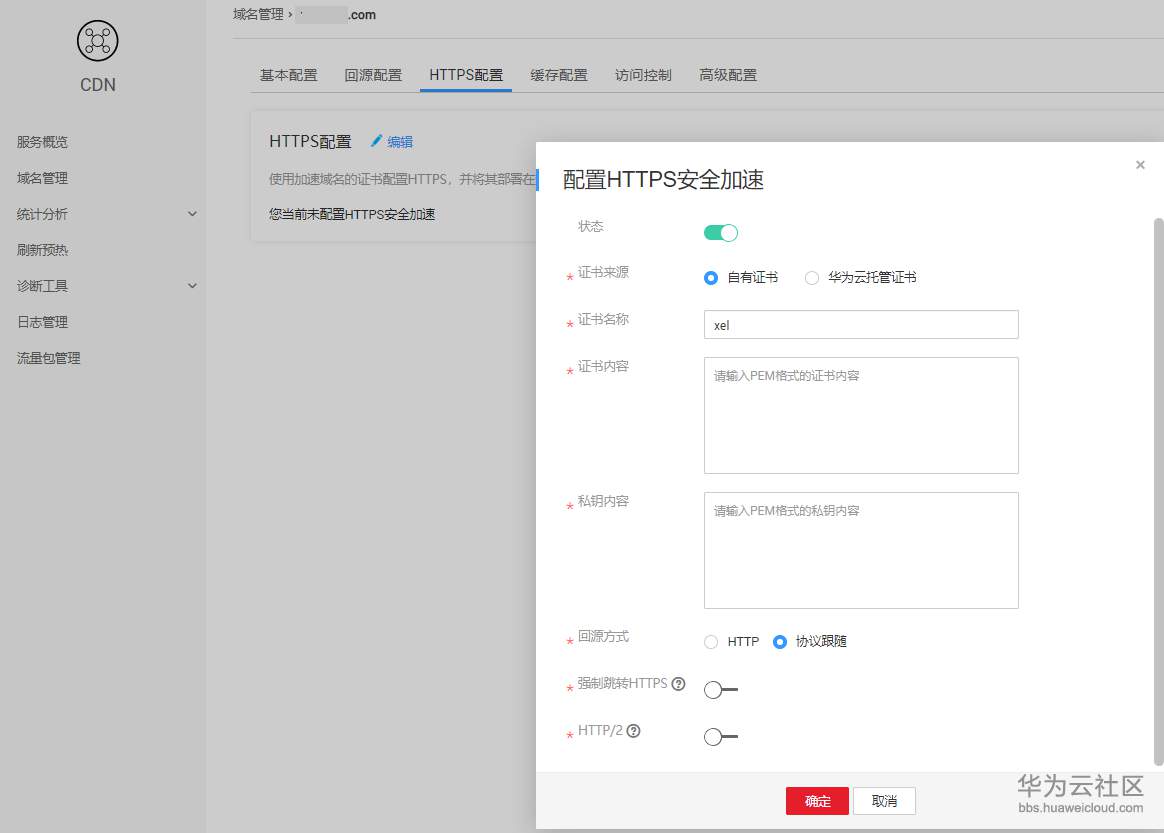
Task: Toggle the 状态 switch off
Action: [720, 231]
